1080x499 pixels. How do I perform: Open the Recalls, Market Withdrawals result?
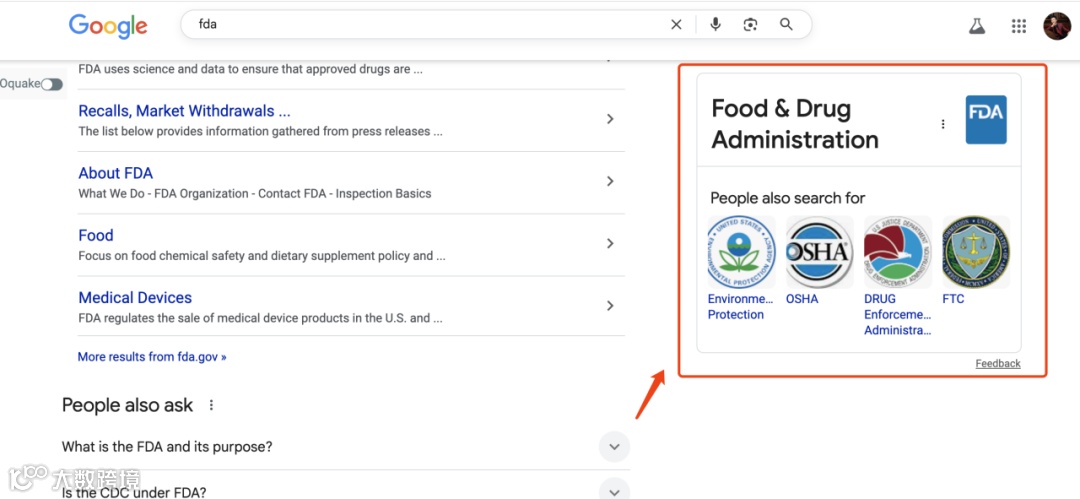184,111
